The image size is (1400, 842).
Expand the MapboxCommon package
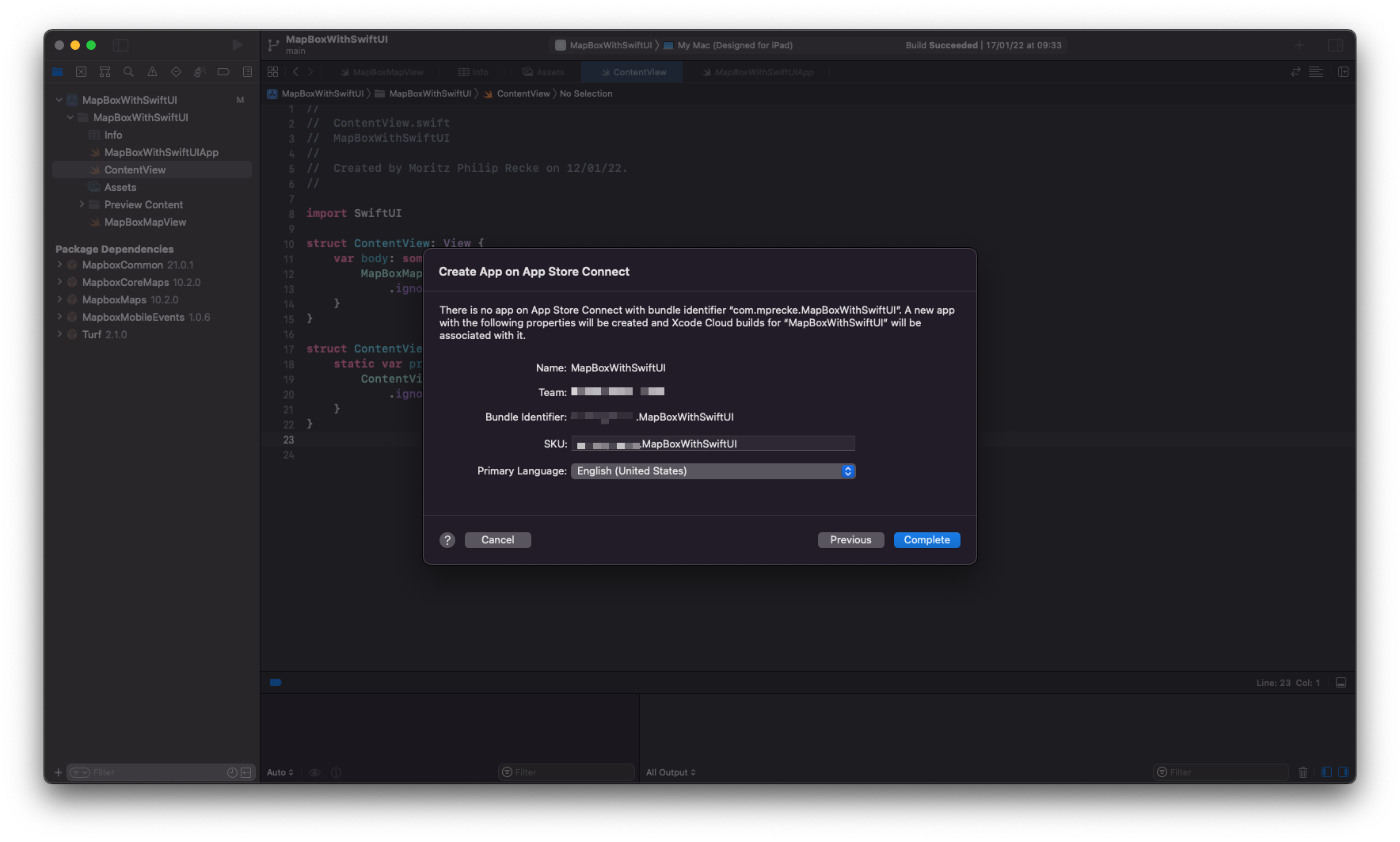[59, 265]
